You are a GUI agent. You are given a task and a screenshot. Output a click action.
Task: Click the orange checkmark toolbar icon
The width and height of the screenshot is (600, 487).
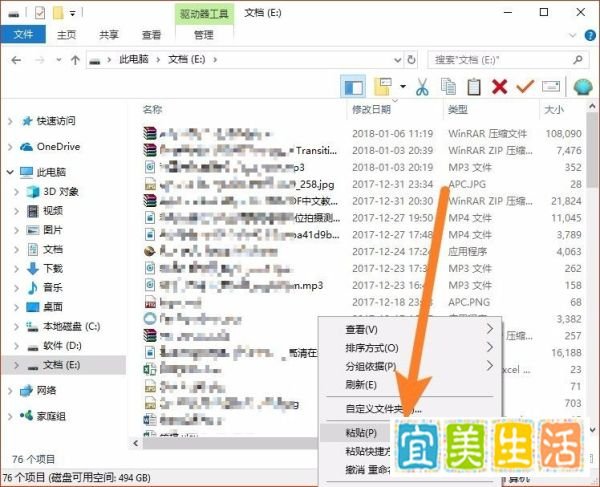[525, 87]
